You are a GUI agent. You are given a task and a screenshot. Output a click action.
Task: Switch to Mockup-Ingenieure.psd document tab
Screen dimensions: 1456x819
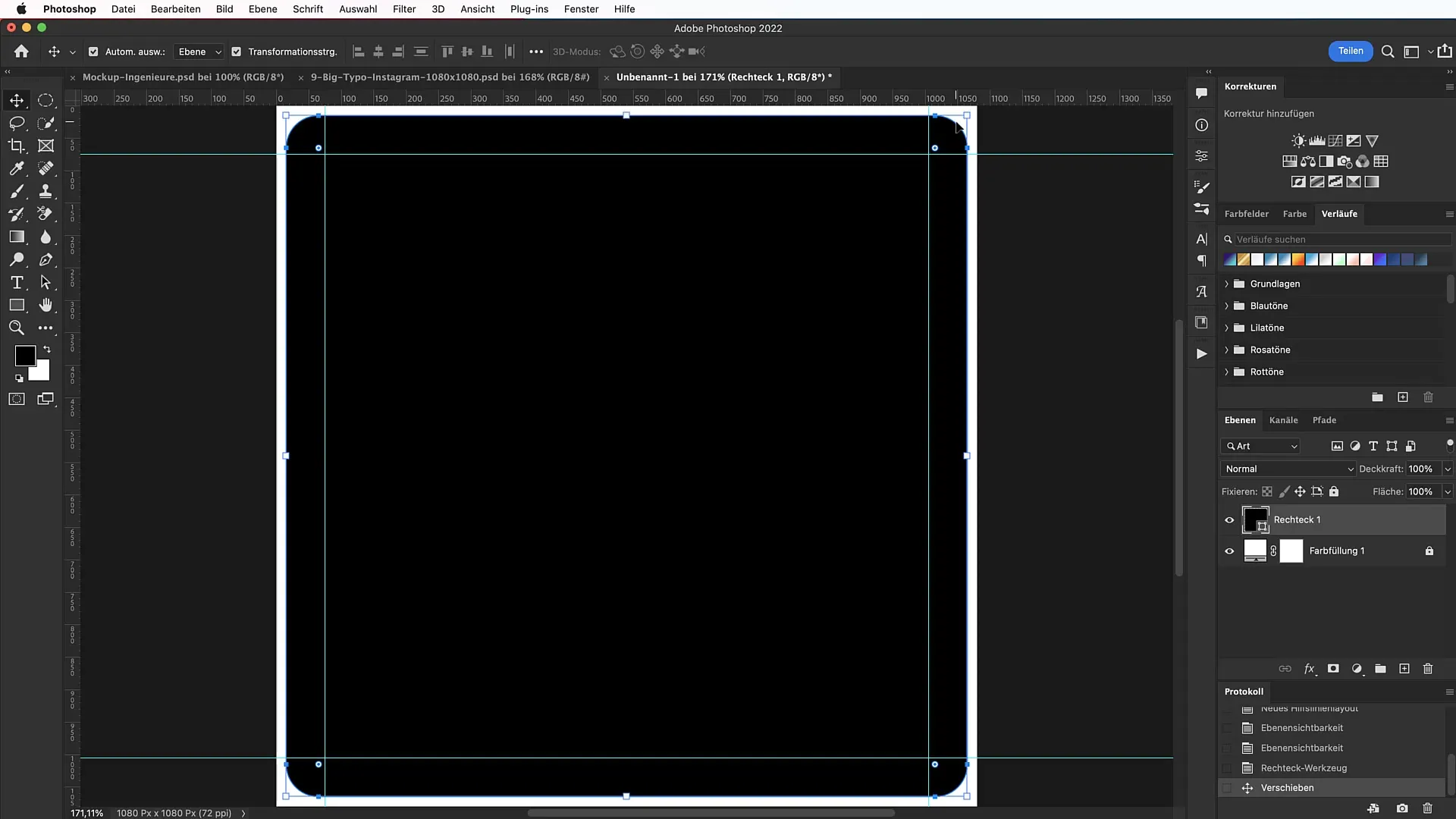183,77
